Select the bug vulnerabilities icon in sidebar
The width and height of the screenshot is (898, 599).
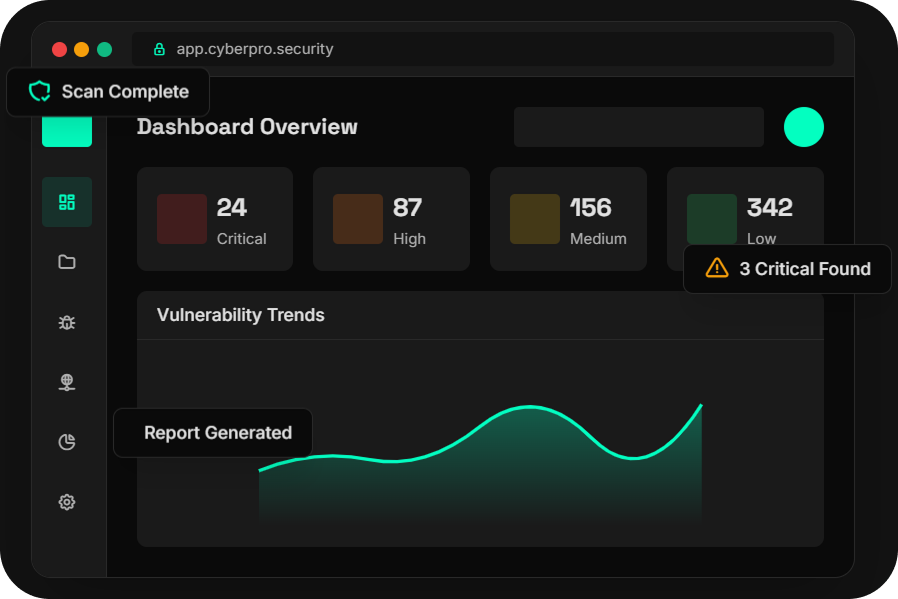click(67, 322)
